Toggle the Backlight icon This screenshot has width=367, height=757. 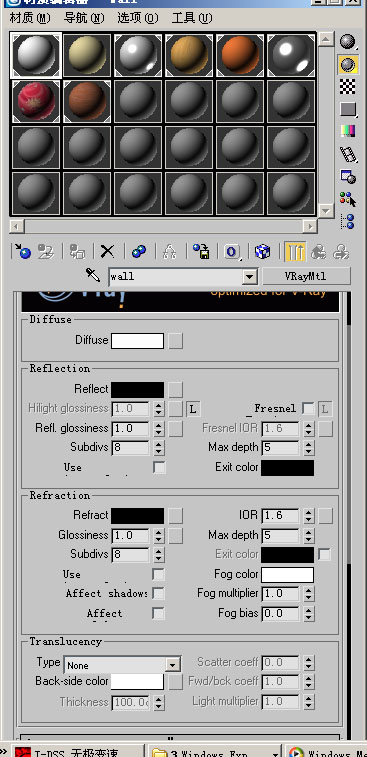tap(348, 64)
